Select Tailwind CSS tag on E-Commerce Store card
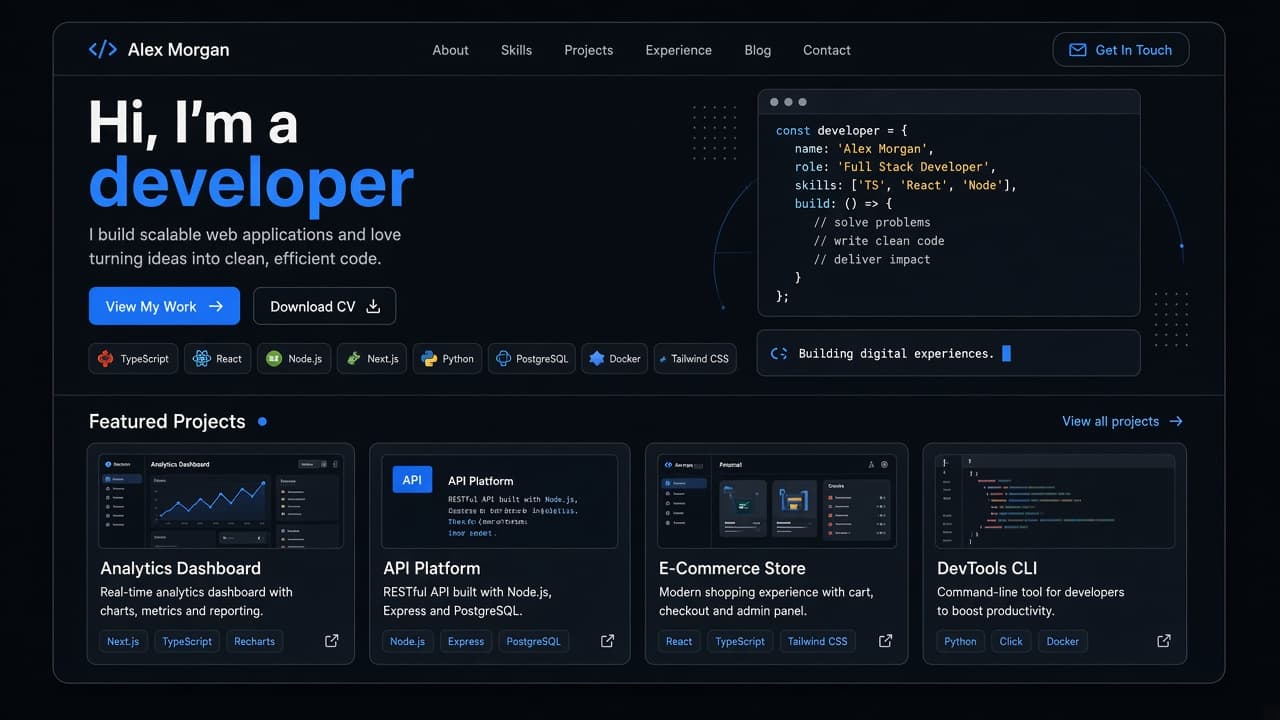The width and height of the screenshot is (1280, 720). [817, 641]
